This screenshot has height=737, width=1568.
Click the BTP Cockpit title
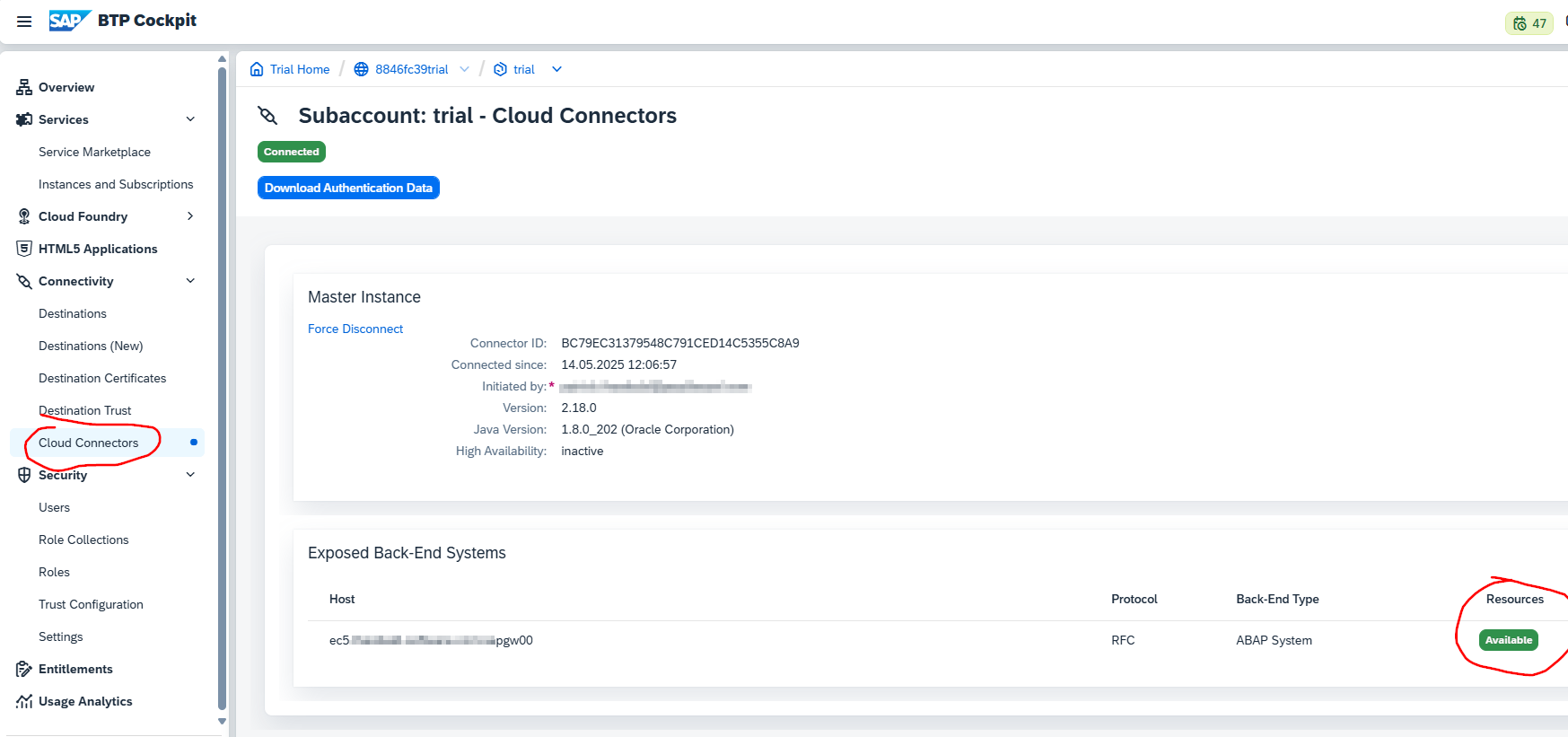(x=147, y=20)
